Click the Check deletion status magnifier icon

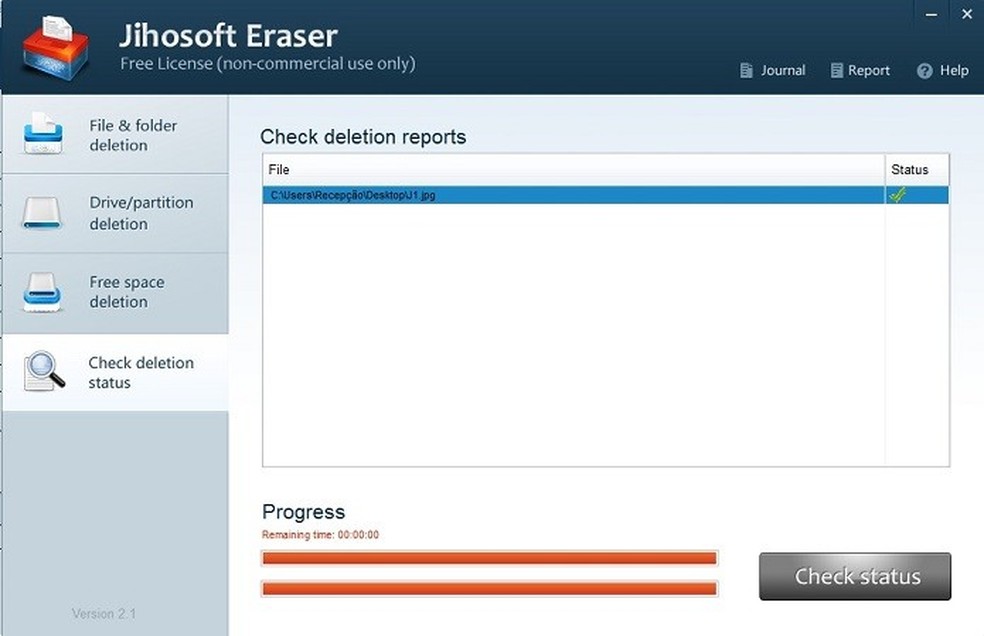[x=44, y=371]
